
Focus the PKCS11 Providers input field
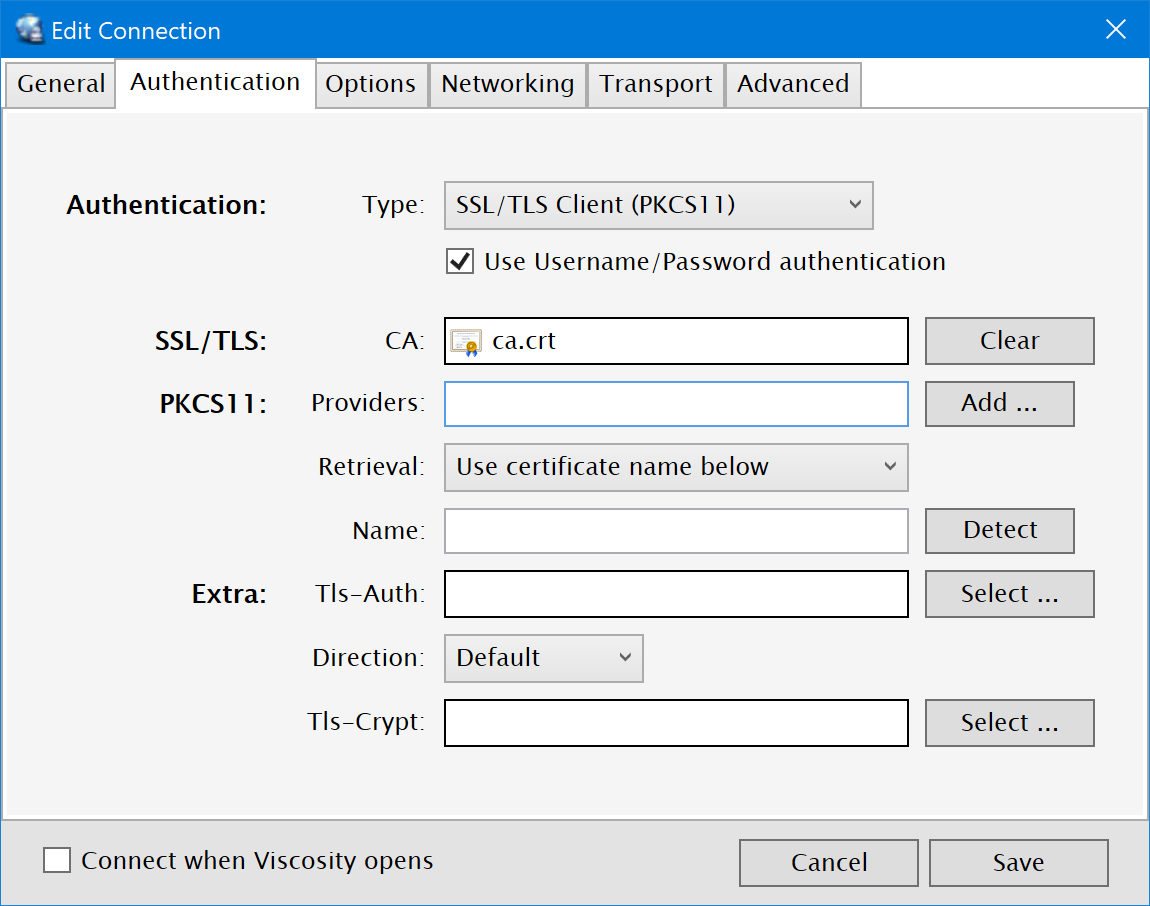(x=675, y=404)
